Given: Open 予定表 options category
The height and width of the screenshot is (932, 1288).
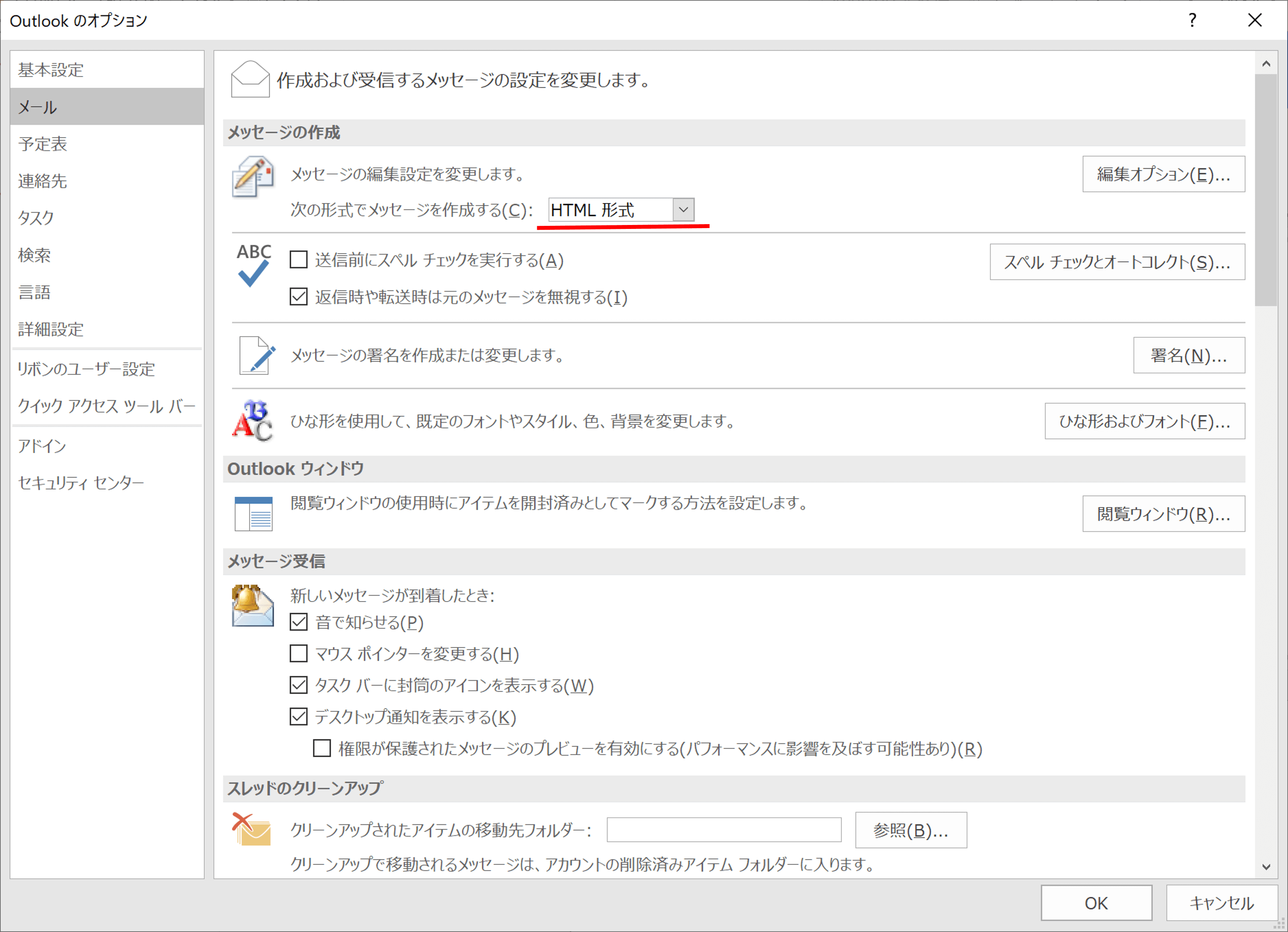Looking at the screenshot, I should coord(107,144).
